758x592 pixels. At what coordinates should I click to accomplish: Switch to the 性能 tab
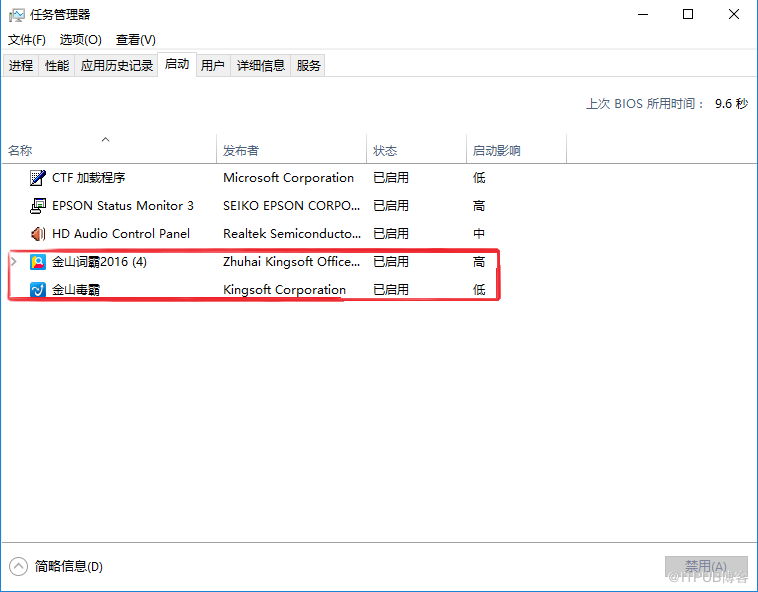(57, 65)
